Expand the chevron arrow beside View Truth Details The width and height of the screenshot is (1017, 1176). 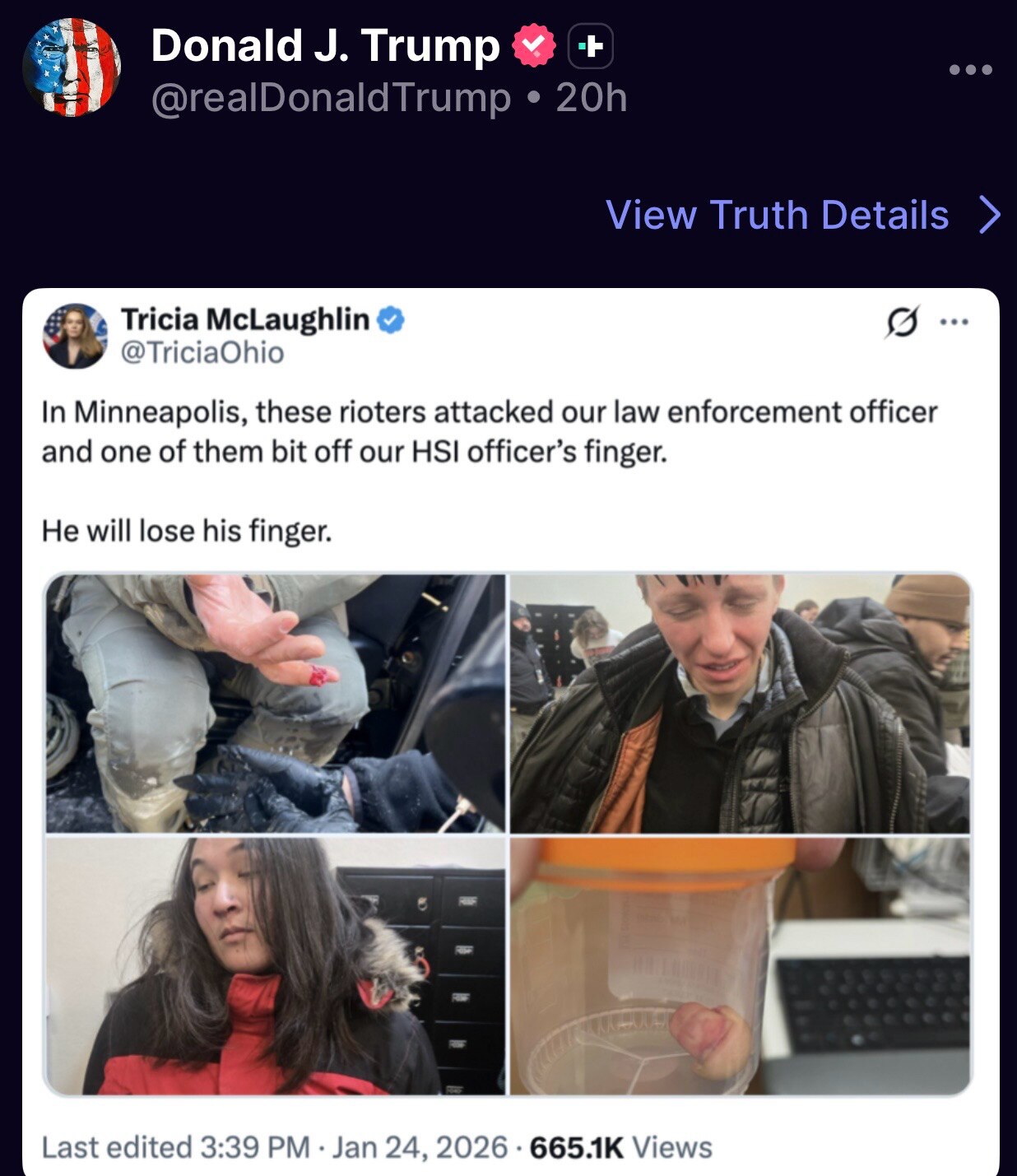click(x=990, y=216)
